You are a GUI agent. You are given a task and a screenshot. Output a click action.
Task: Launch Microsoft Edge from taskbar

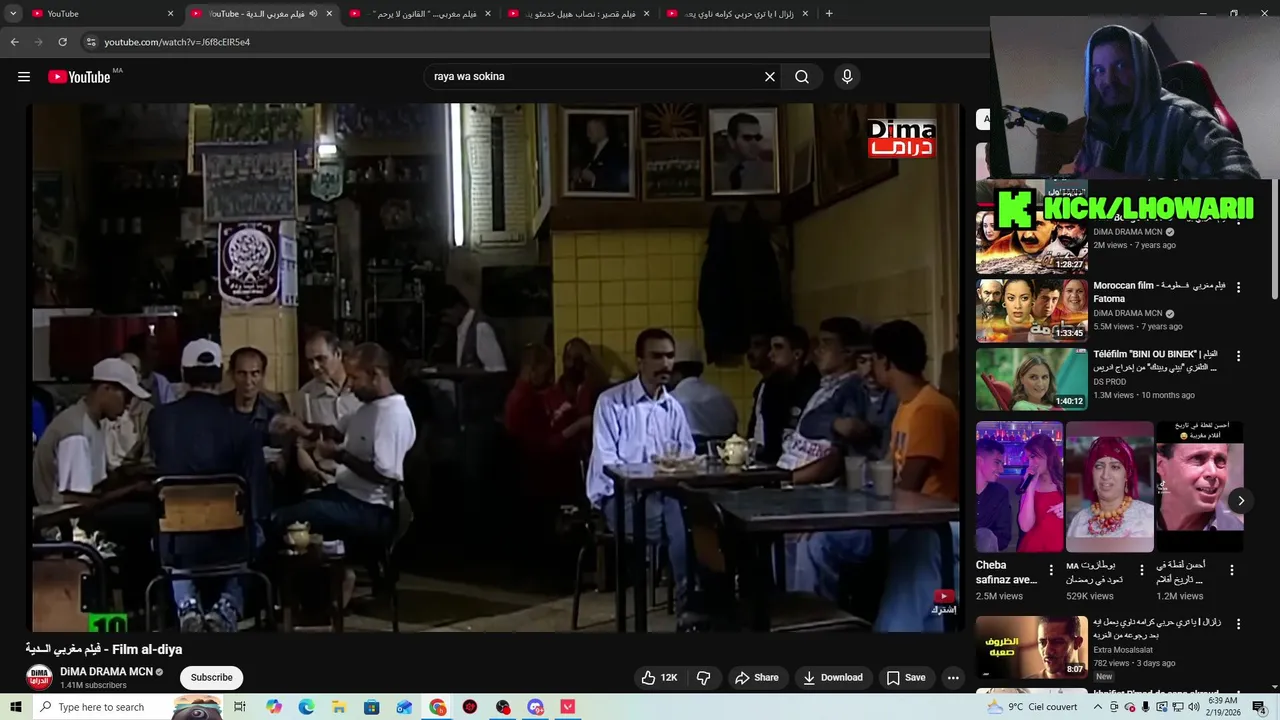306,707
